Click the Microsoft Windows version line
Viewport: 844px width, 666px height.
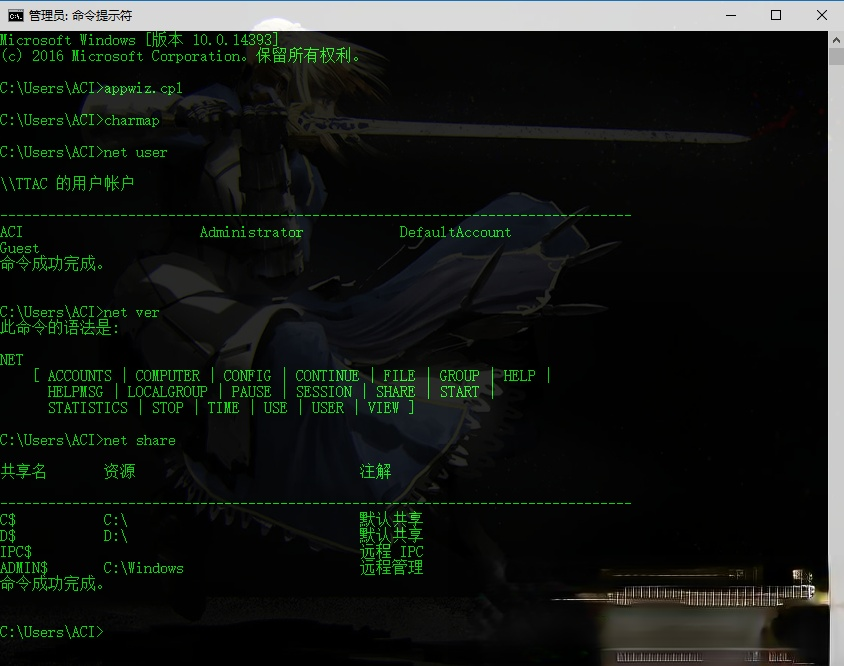(139, 40)
